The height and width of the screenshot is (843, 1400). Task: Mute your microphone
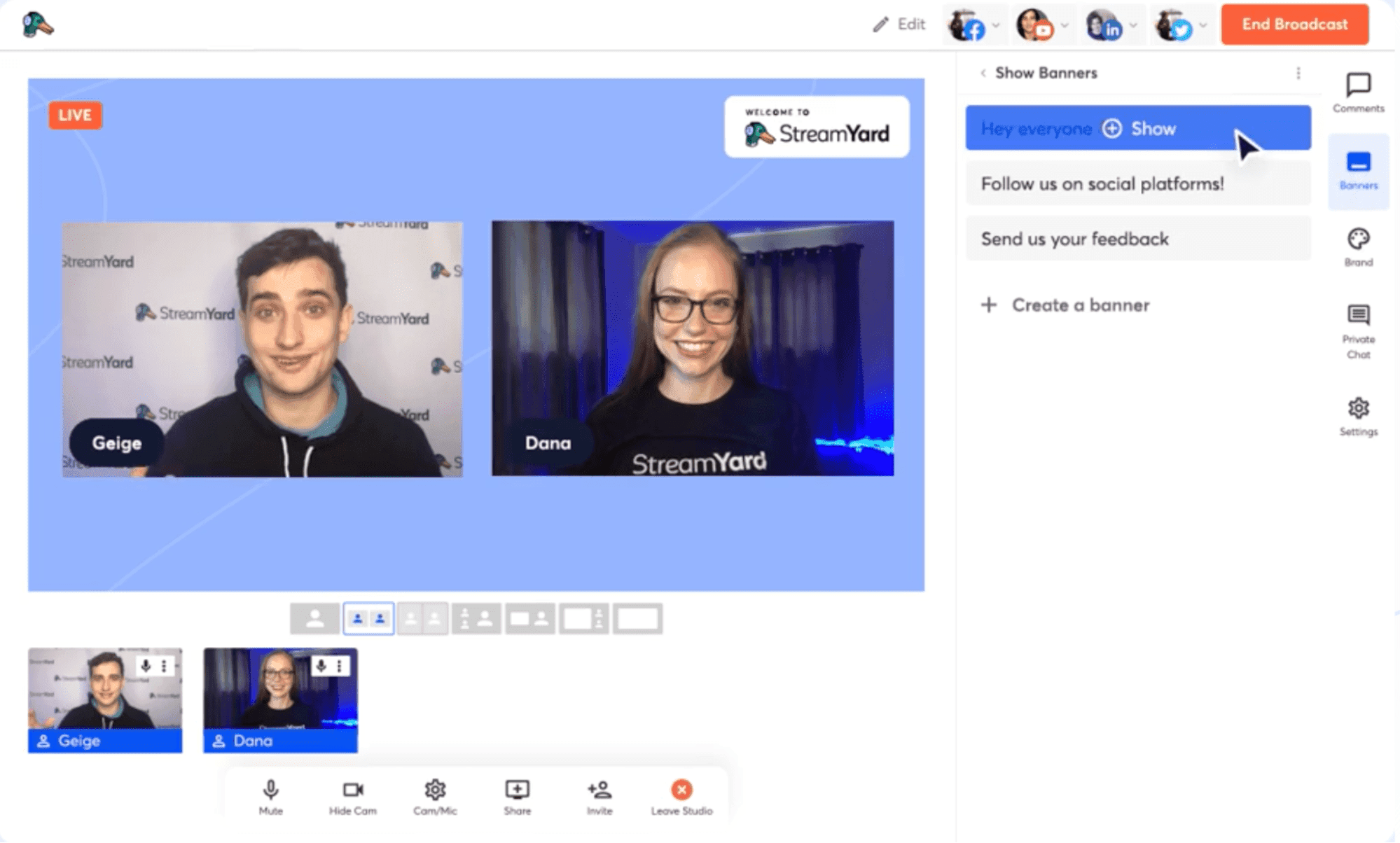point(270,797)
